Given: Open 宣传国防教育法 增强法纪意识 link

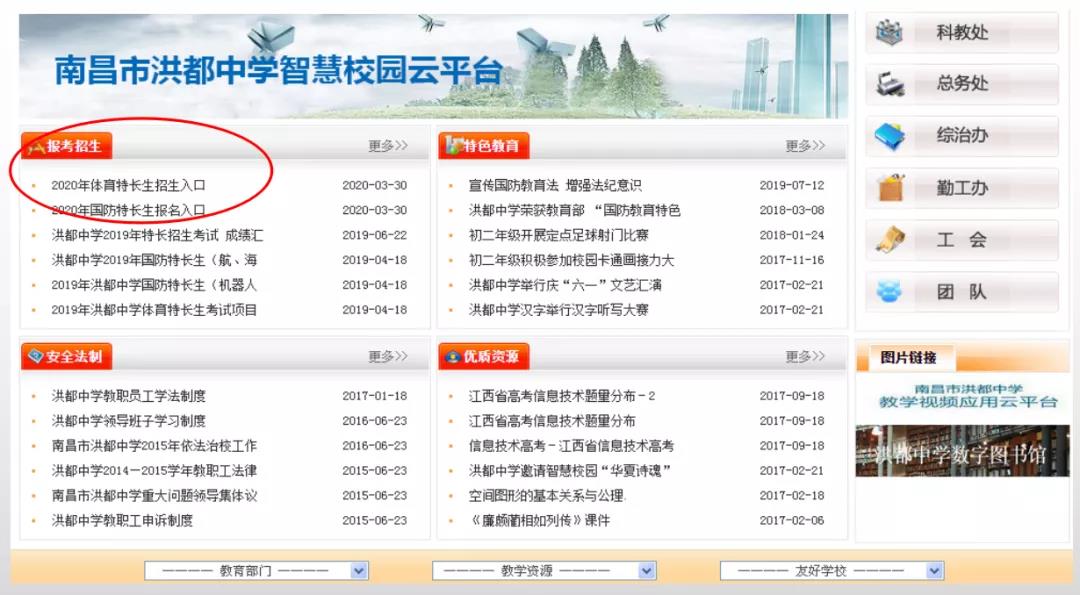Looking at the screenshot, I should [555, 185].
